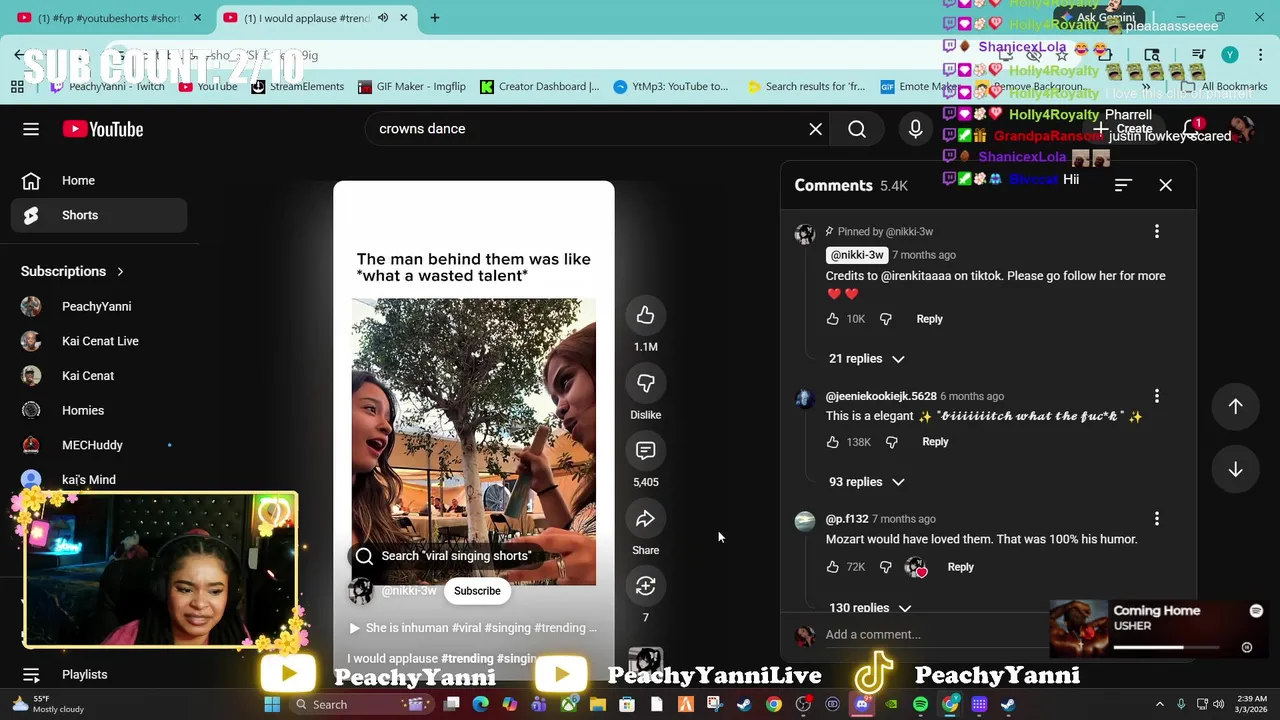The height and width of the screenshot is (720, 1280).
Task: Go to next short with down arrow
Action: pyautogui.click(x=1235, y=470)
